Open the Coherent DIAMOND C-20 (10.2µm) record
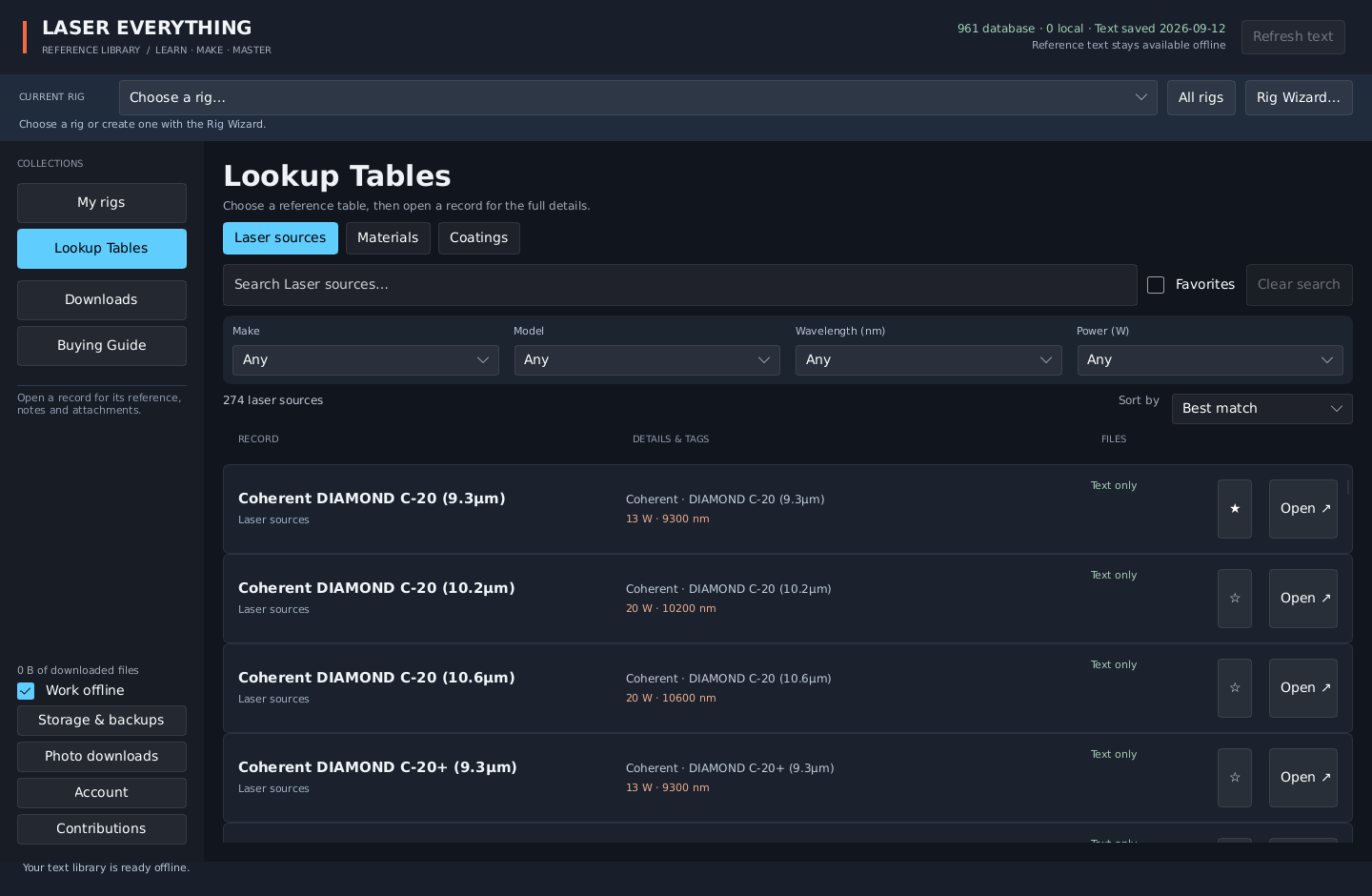1372x896 pixels. 1303,599
